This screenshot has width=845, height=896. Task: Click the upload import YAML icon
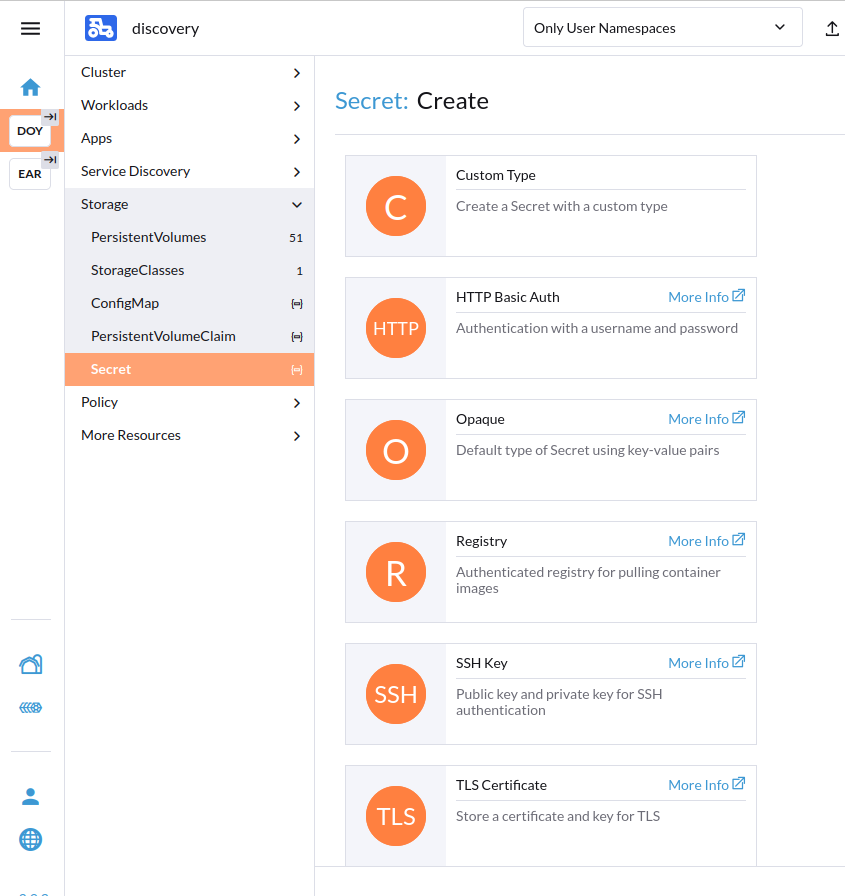(831, 29)
